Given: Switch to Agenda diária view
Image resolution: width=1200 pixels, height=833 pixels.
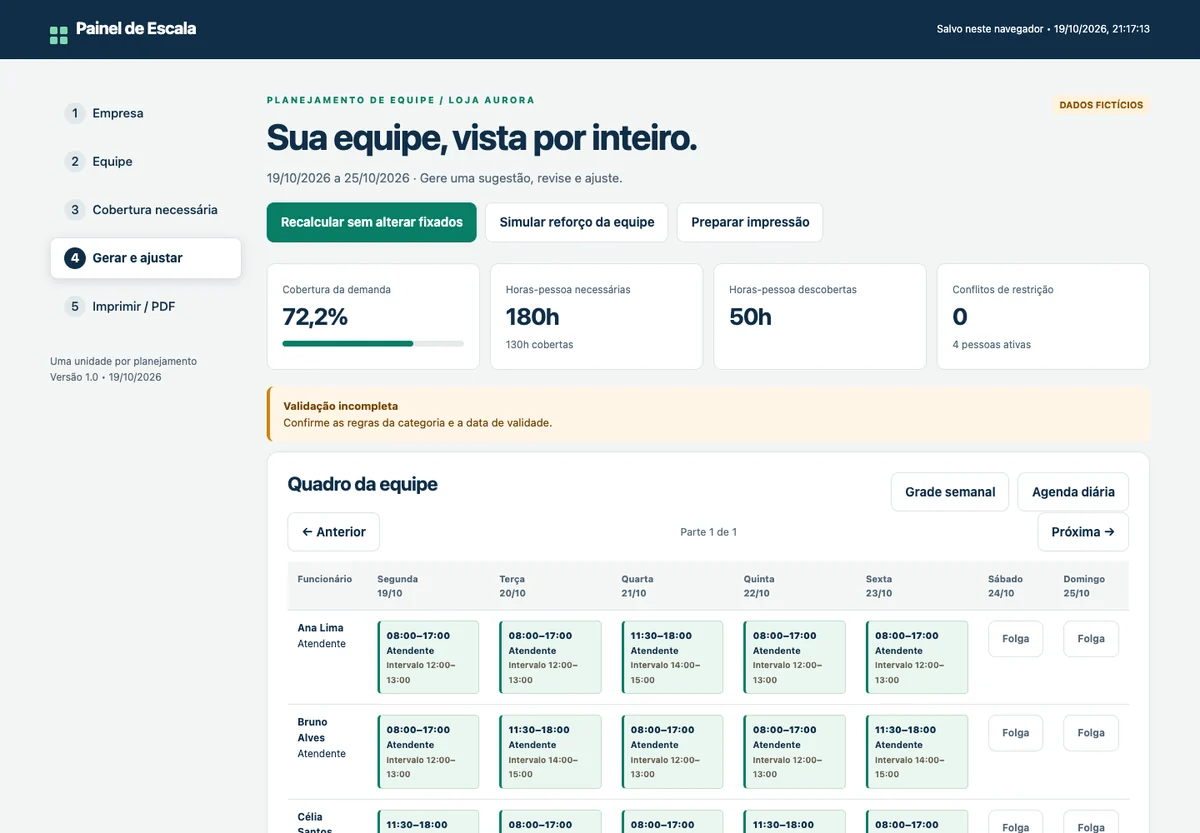Looking at the screenshot, I should click(x=1073, y=492).
